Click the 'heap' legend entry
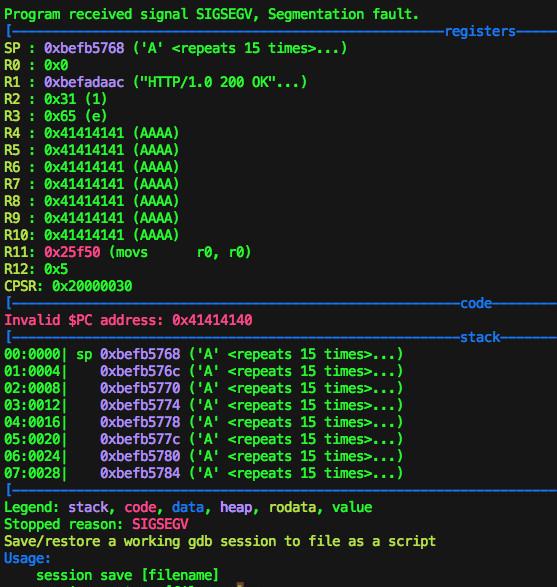557x587 pixels. [x=236, y=507]
